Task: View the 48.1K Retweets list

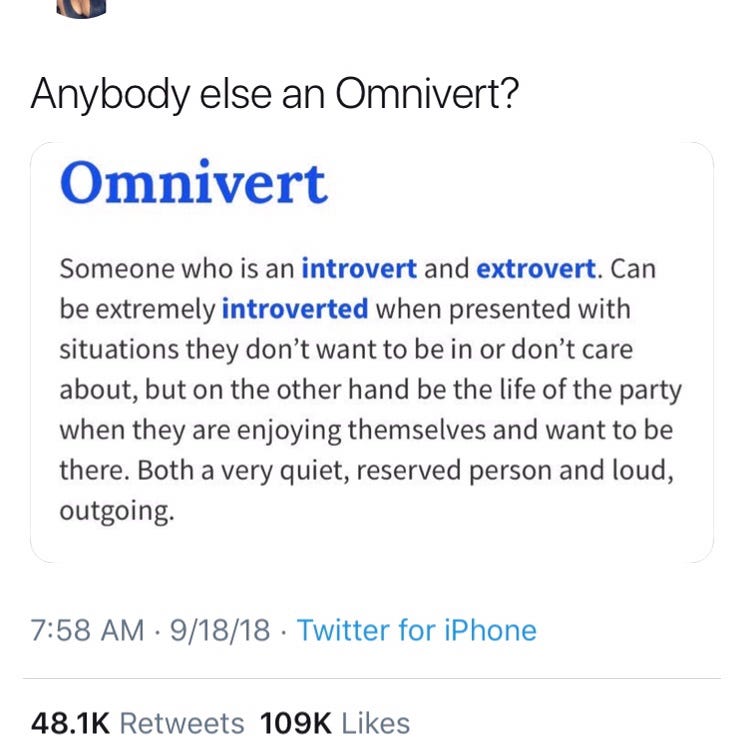Action: [137, 723]
